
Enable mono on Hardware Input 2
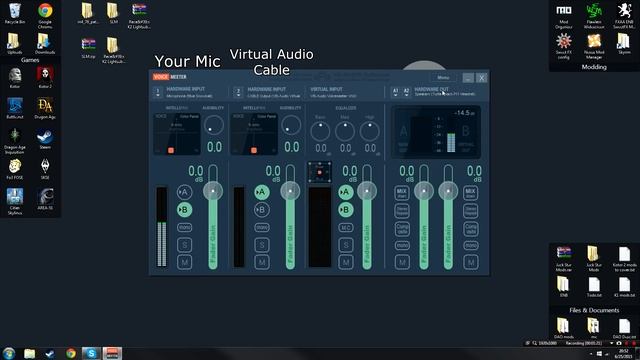click(262, 228)
